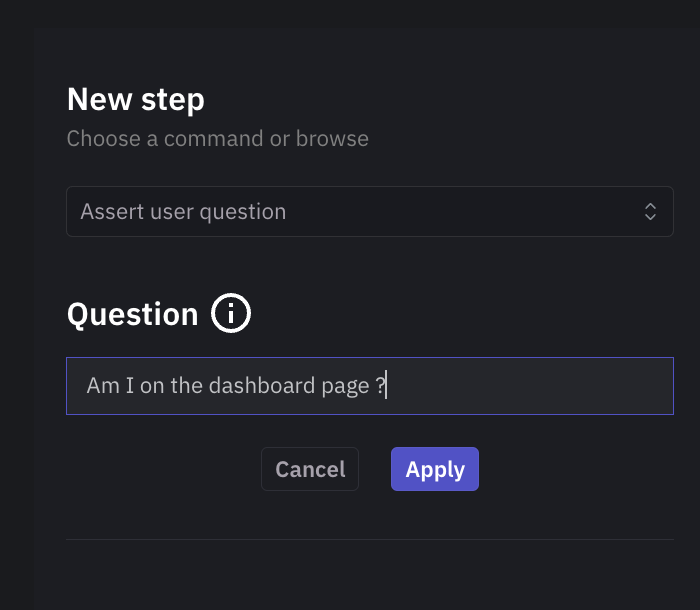Click the Choose a command or browse subtitle

point(217,139)
